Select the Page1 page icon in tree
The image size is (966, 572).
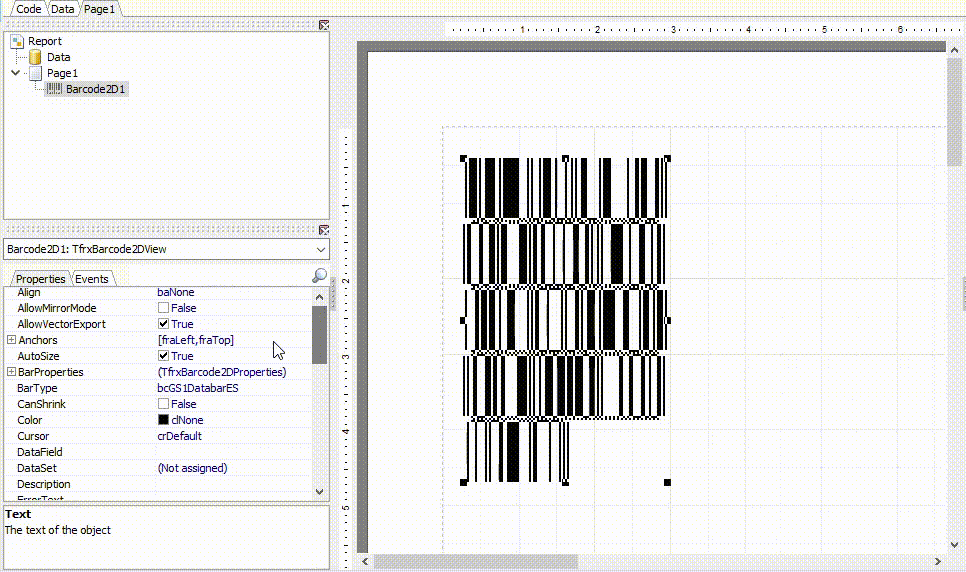pyautogui.click(x=36, y=73)
